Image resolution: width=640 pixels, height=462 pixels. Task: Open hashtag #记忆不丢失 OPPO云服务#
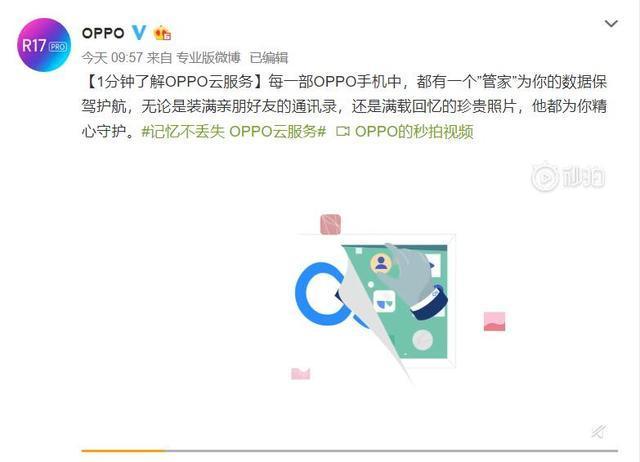click(x=234, y=131)
